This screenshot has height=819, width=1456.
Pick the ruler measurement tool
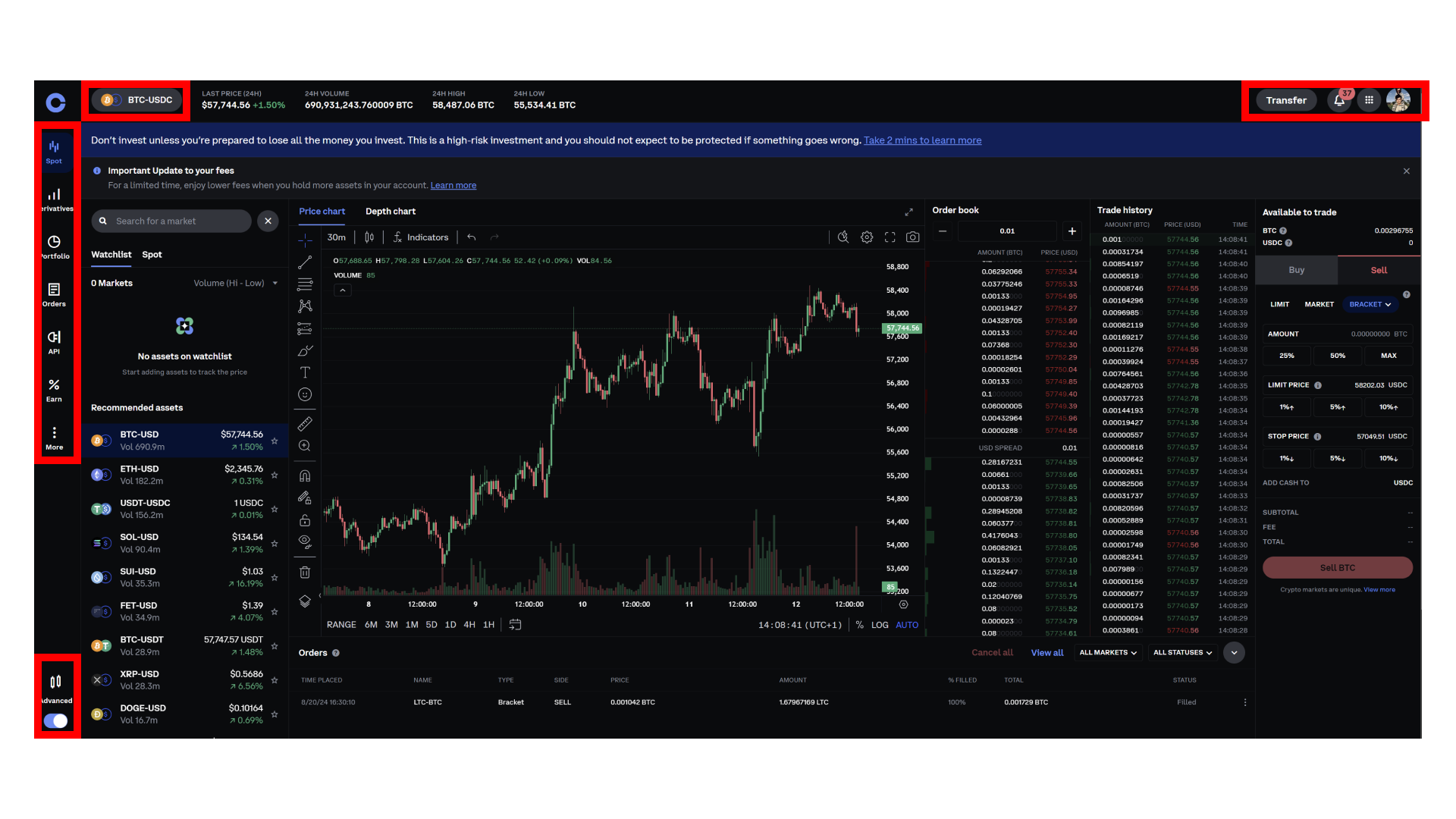(x=305, y=423)
